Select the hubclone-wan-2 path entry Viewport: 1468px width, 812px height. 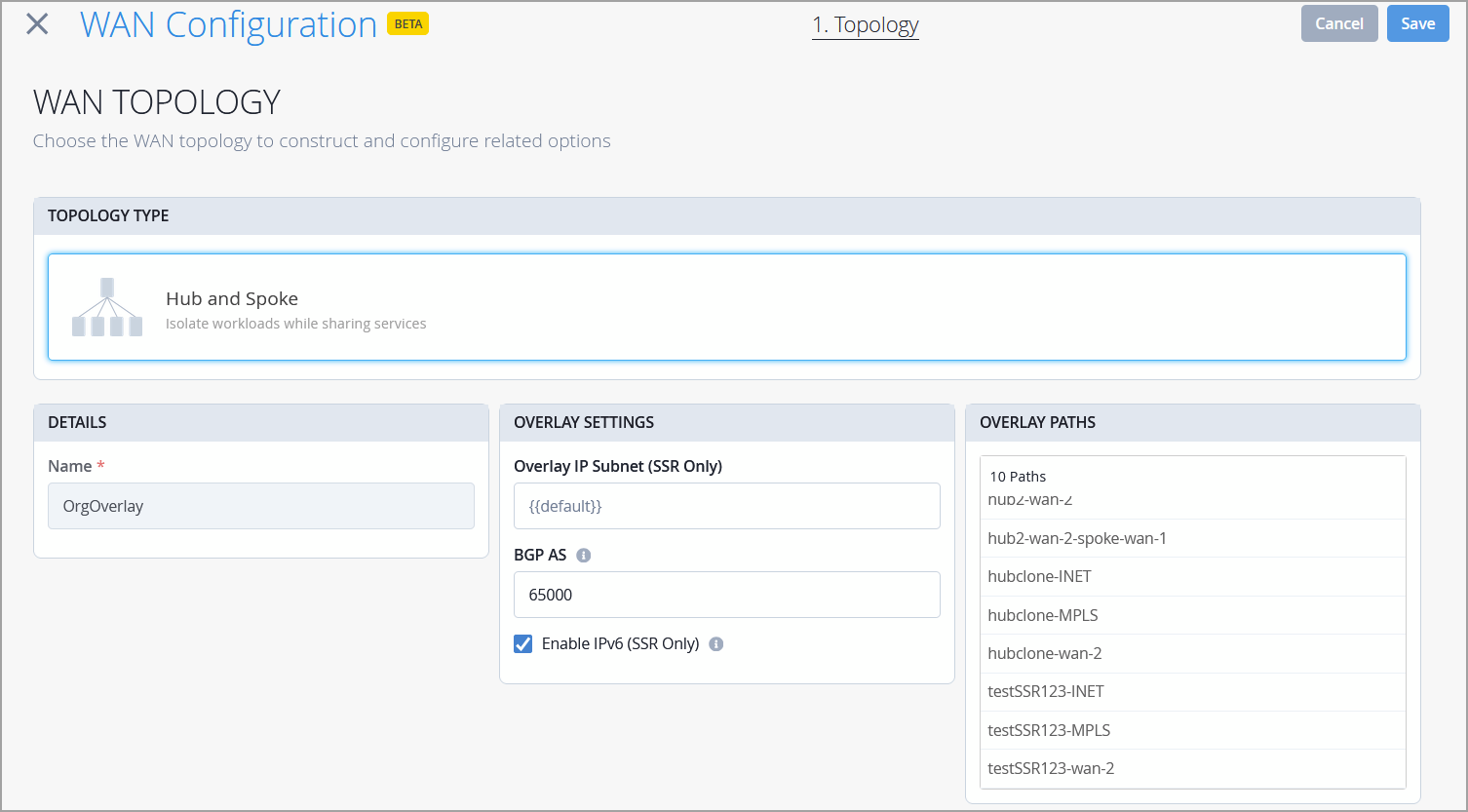pyautogui.click(x=1044, y=653)
